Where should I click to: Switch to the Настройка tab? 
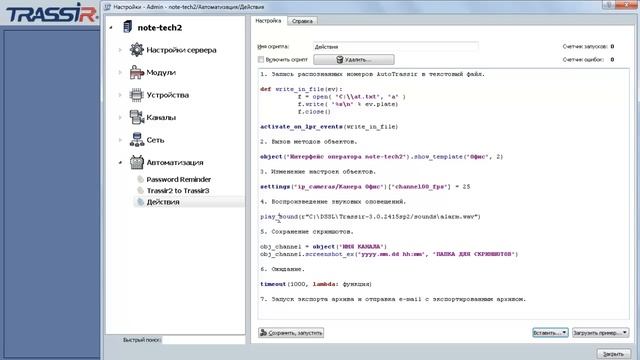(x=269, y=21)
